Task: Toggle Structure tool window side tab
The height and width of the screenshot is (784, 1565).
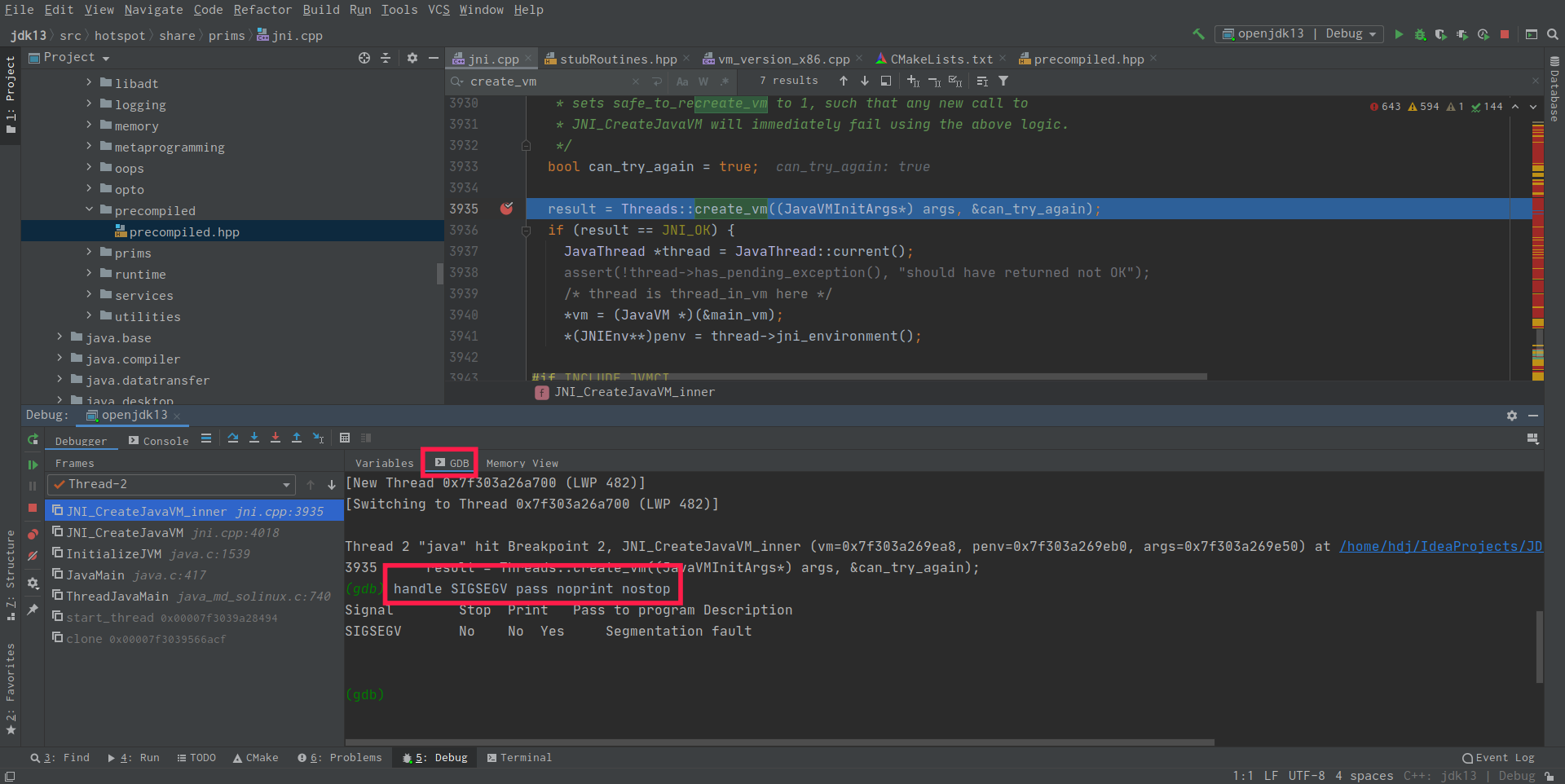Action: [x=11, y=575]
